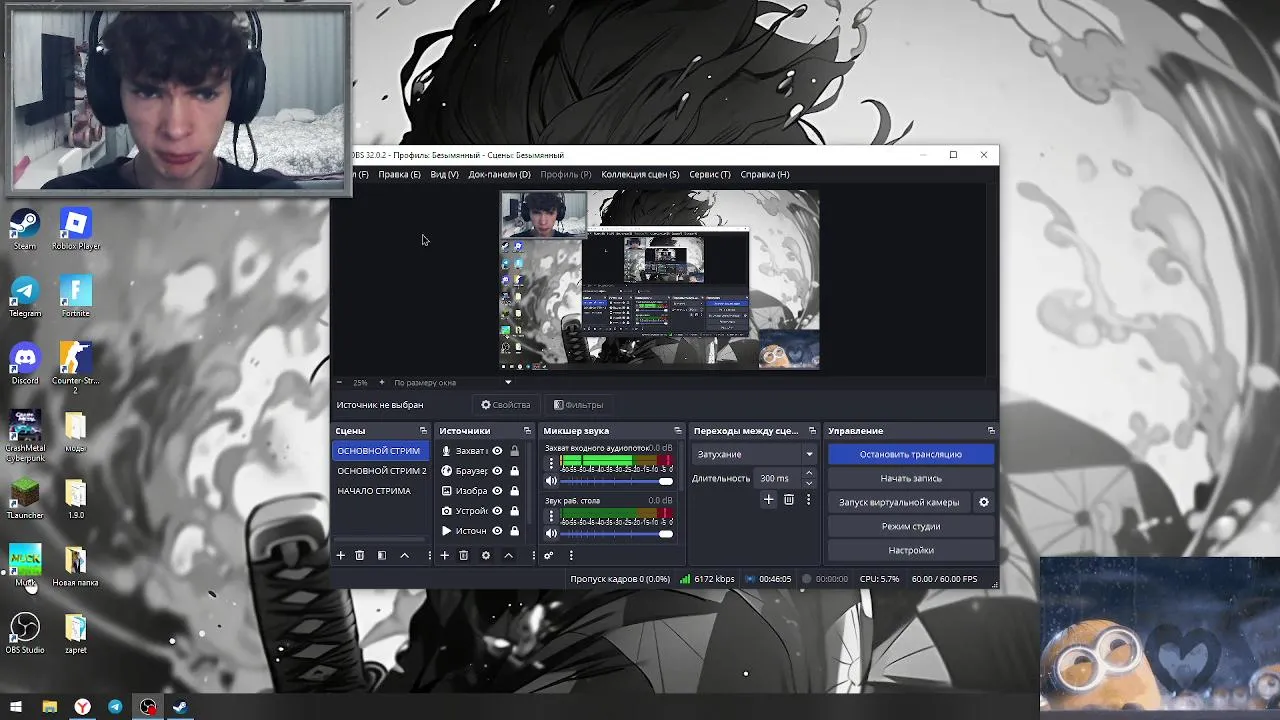Undock the Переходы между сценами panel
The width and height of the screenshot is (1280, 720).
coord(813,431)
